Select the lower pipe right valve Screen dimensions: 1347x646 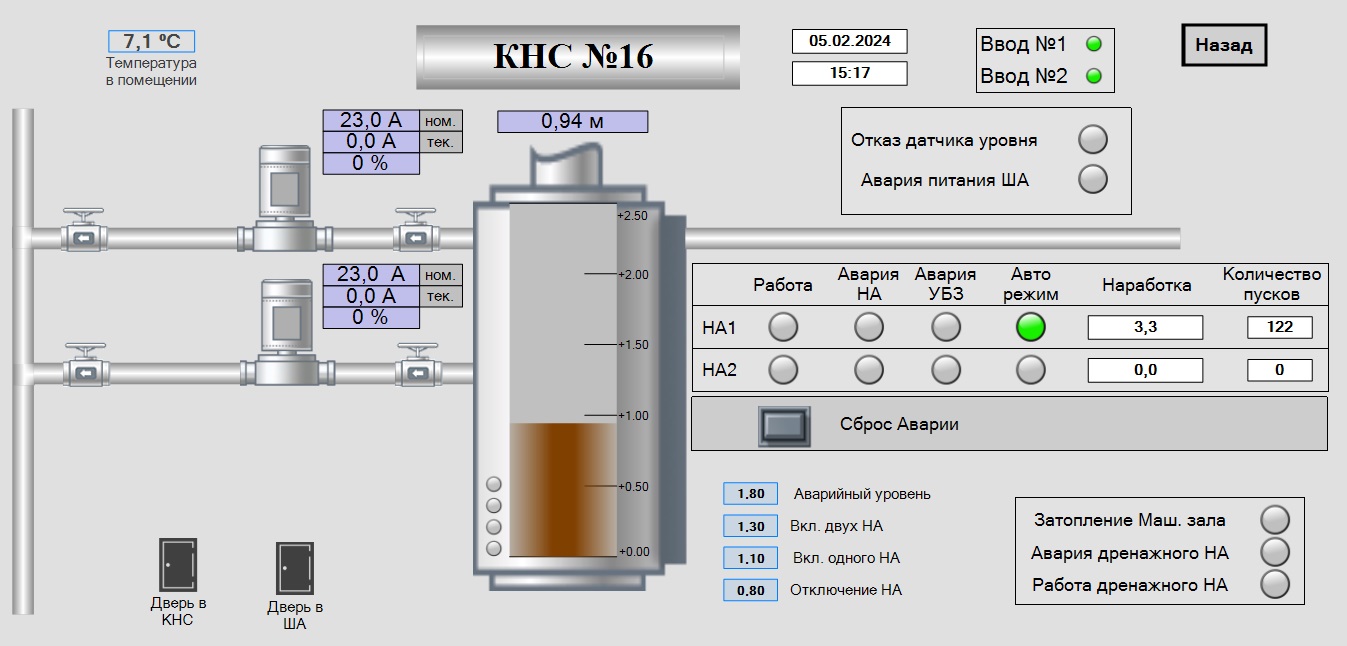coord(415,372)
